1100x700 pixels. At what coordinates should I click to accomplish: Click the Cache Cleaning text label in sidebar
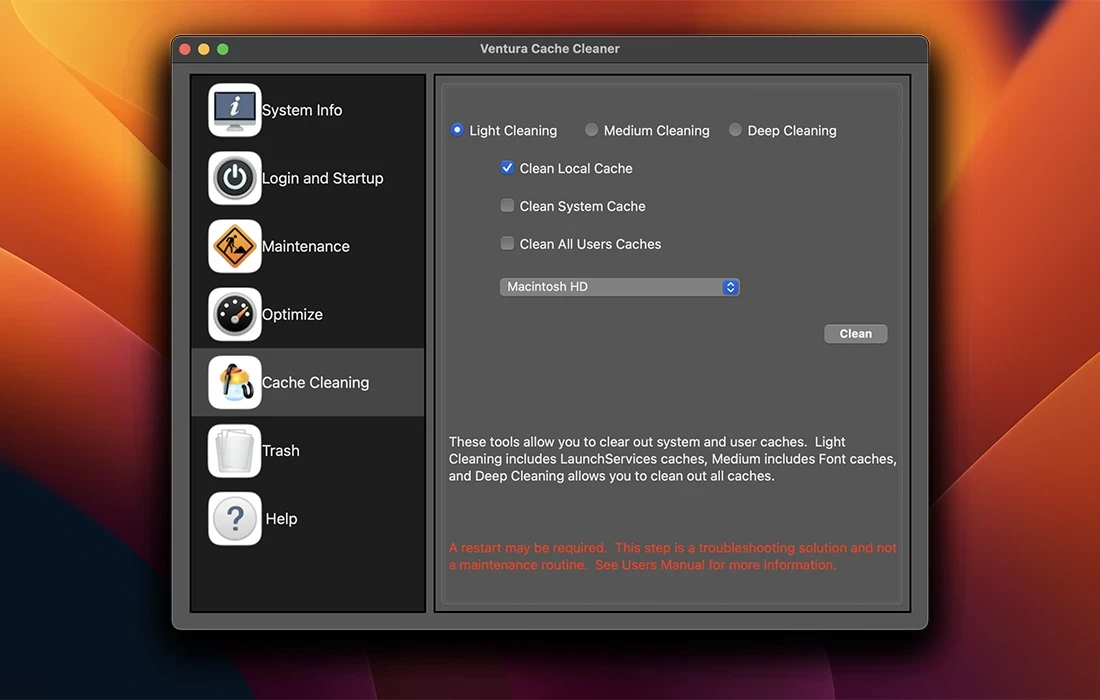point(315,383)
